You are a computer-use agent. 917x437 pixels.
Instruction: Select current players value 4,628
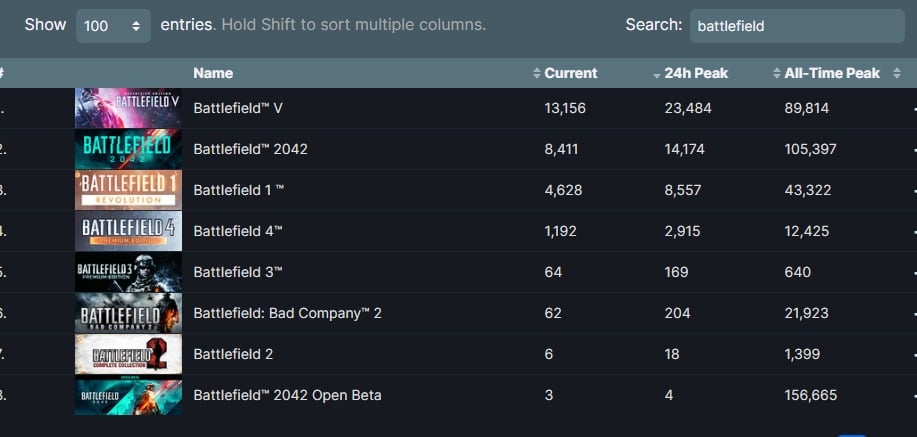563,190
